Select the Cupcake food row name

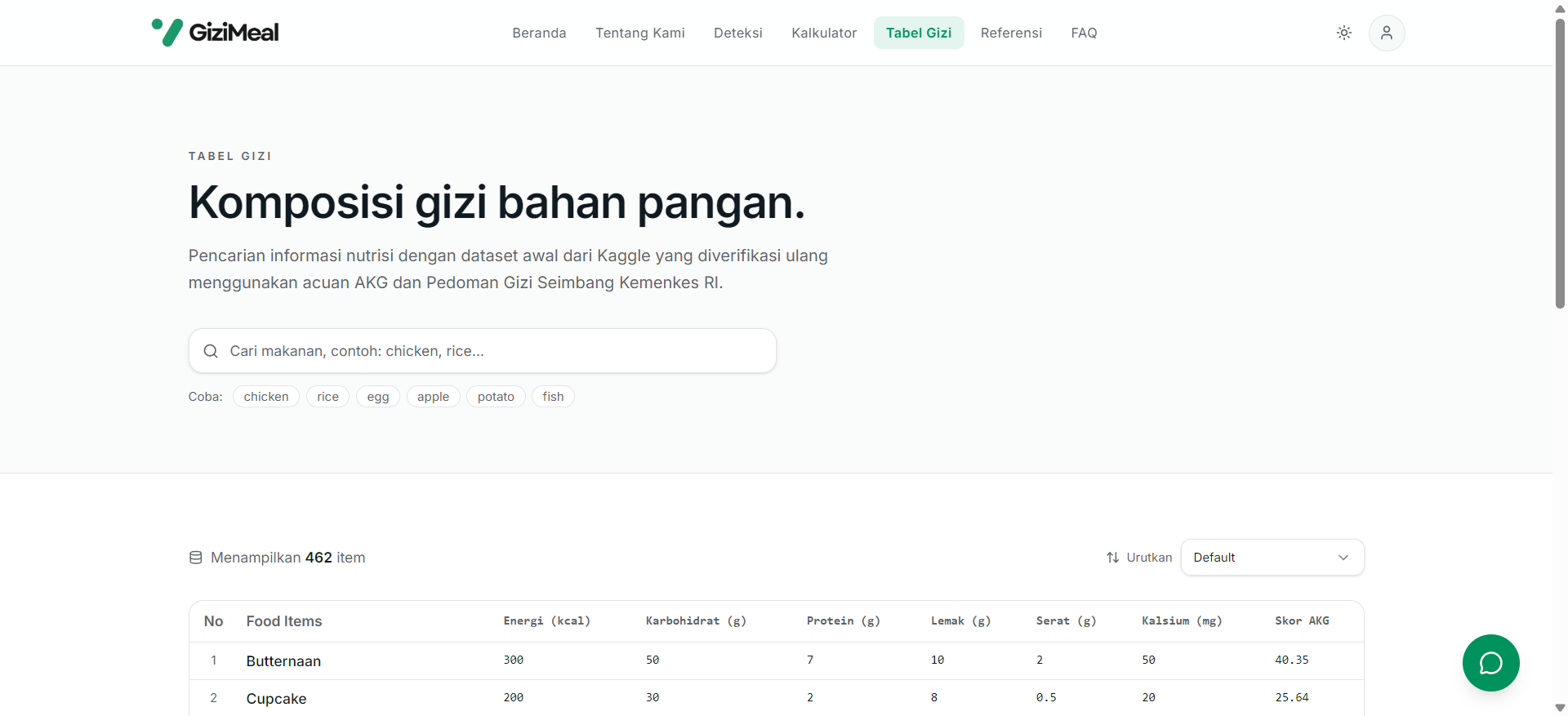point(276,699)
